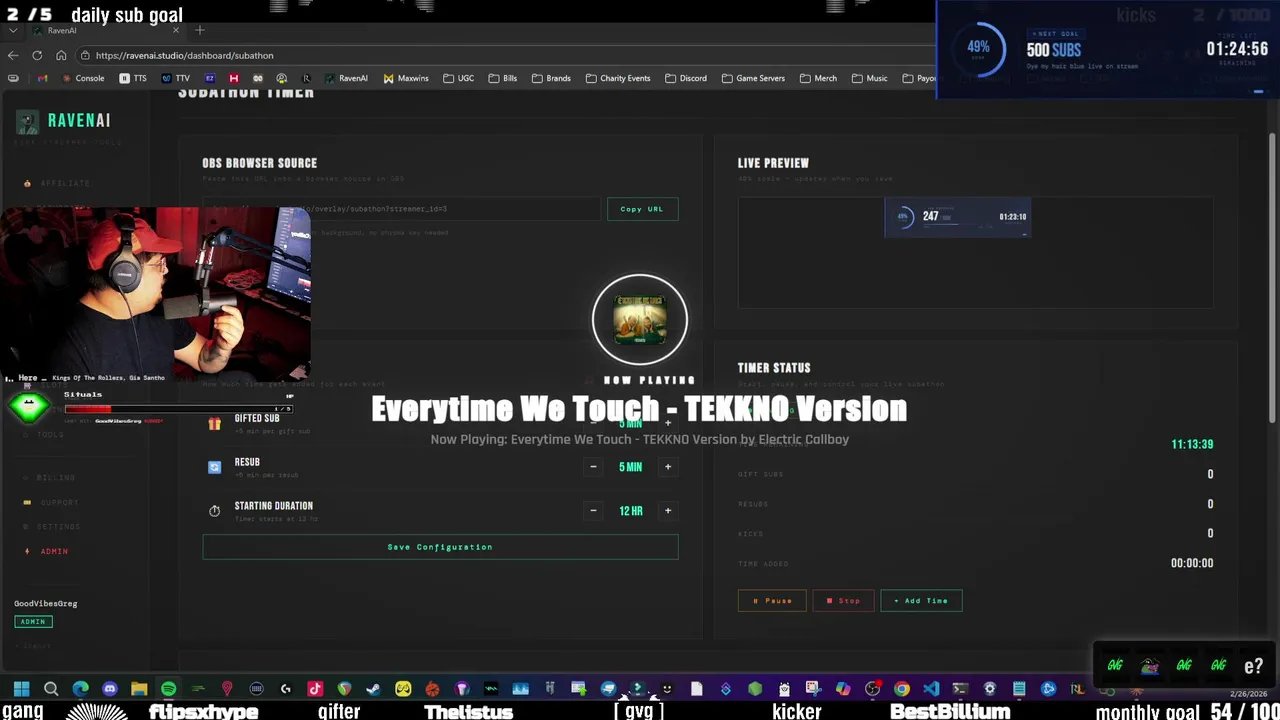Open File Explorer from taskbar

139,689
